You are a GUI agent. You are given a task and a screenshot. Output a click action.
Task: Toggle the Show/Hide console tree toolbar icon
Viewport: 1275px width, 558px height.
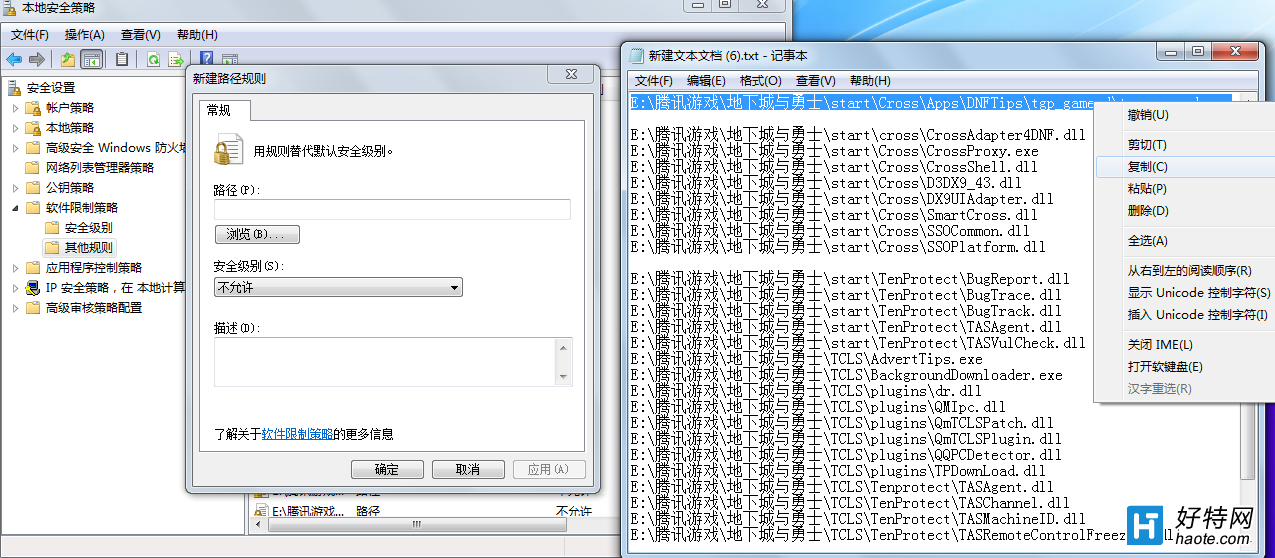pos(91,59)
